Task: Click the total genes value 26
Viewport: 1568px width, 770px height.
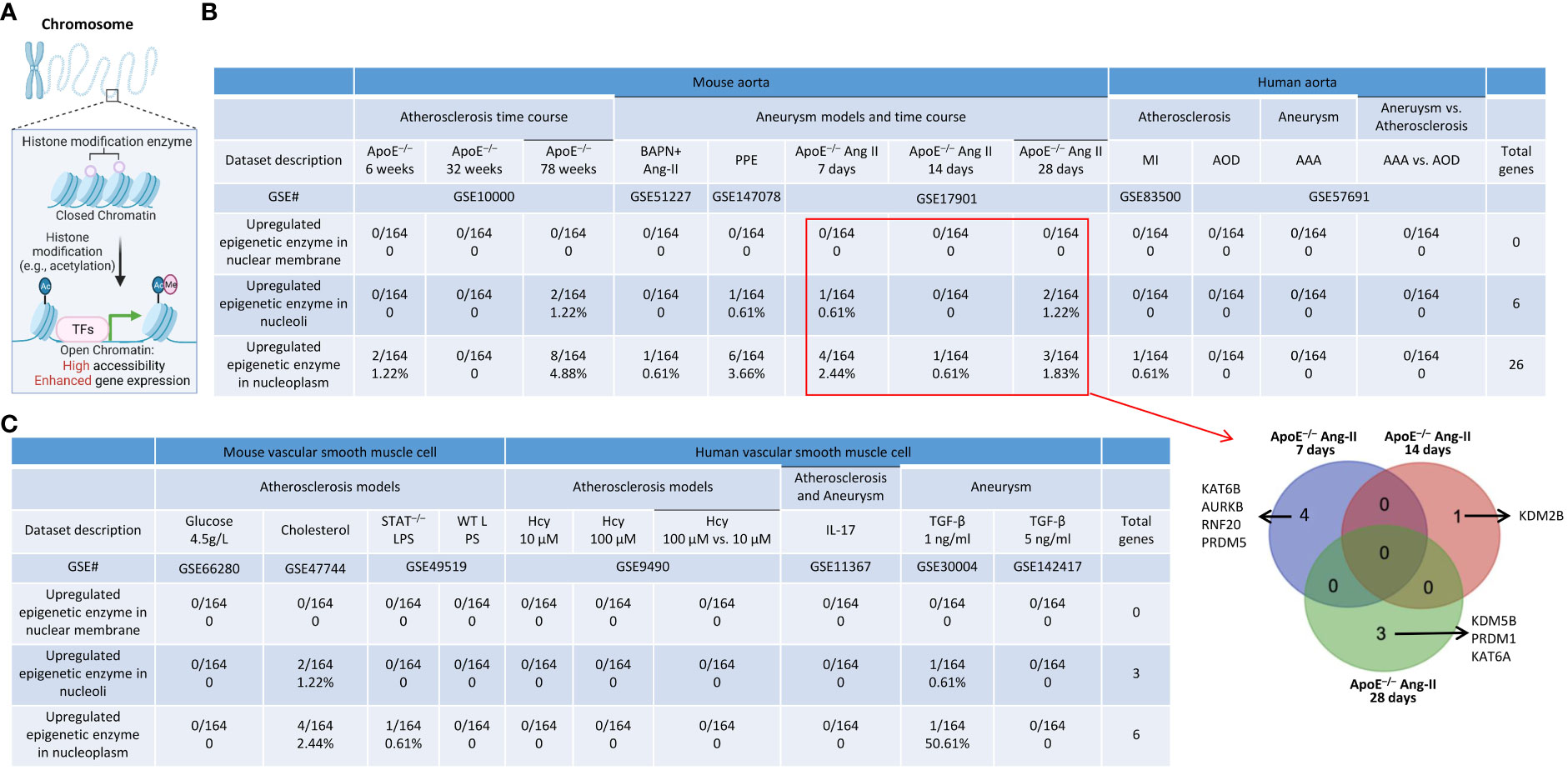Action: click(x=1515, y=364)
